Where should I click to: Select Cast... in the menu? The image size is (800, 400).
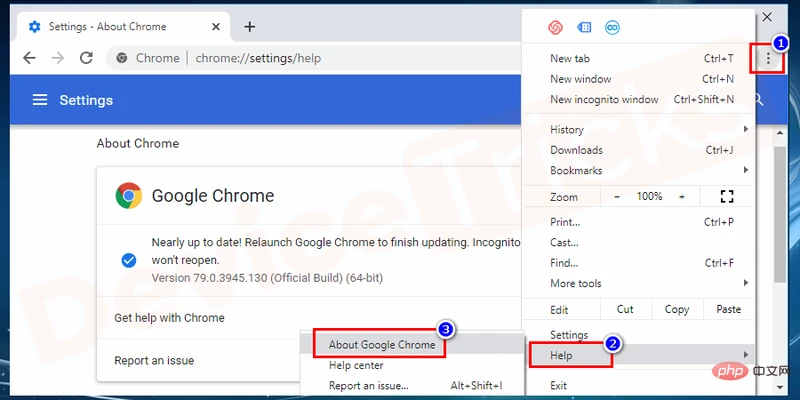coord(638,242)
